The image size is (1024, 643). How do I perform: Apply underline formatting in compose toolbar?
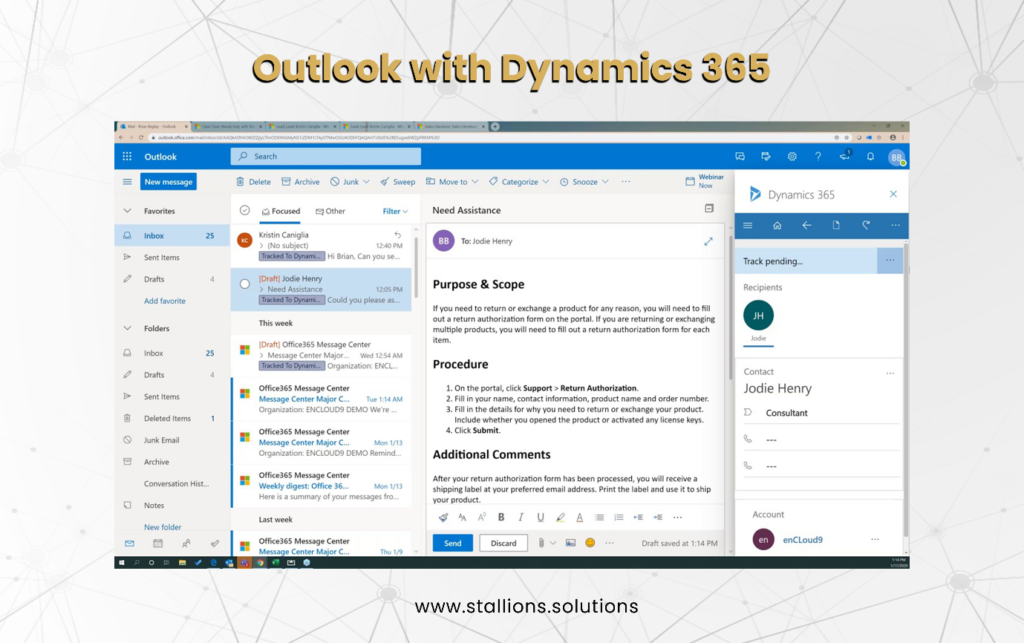(540, 517)
